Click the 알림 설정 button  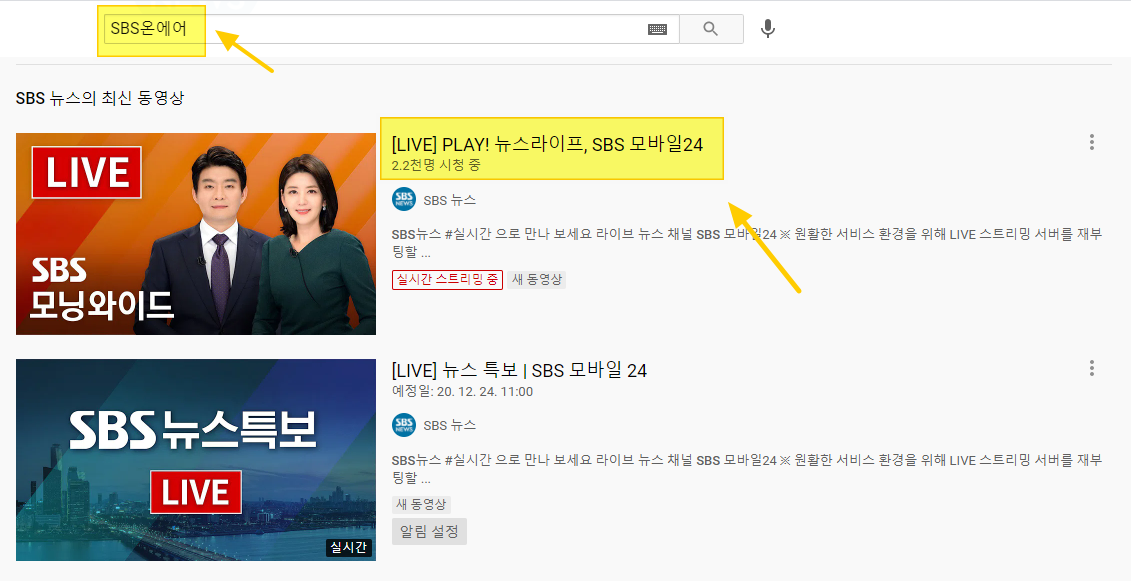[x=430, y=531]
